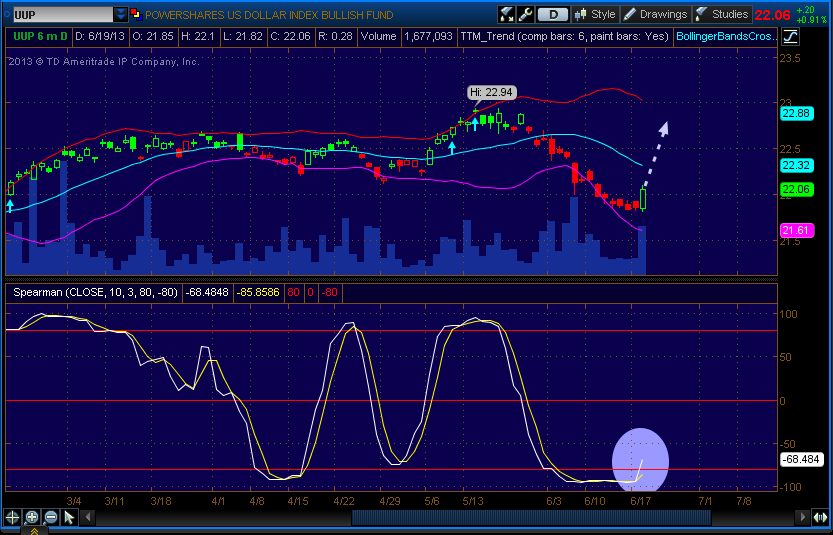The height and width of the screenshot is (535, 833).
Task: Click the UUP symbol input field
Action: click(63, 14)
